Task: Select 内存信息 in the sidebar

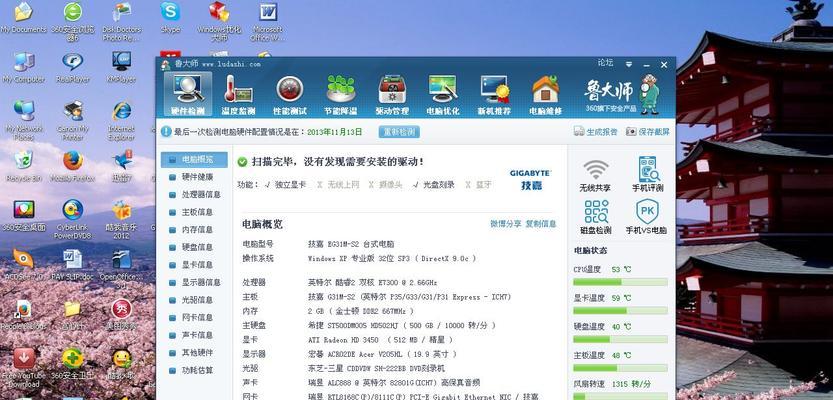Action: point(194,229)
